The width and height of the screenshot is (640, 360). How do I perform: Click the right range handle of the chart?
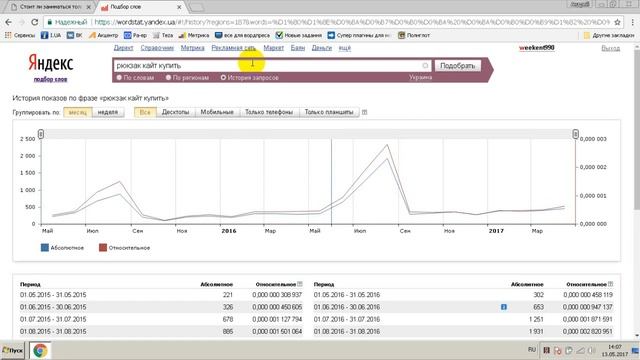(575, 134)
